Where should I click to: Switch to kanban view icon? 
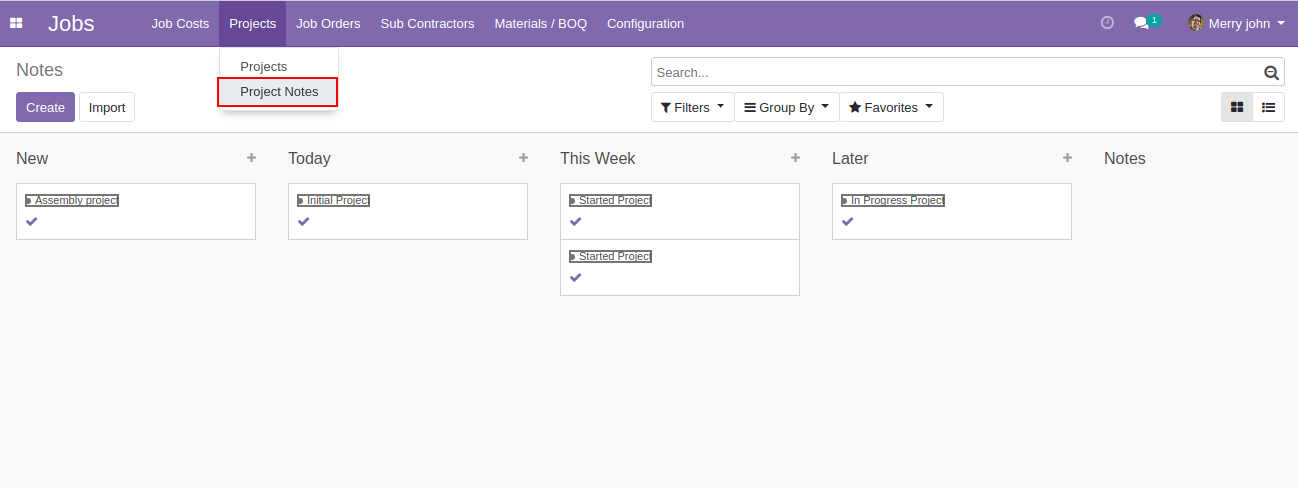click(1237, 107)
